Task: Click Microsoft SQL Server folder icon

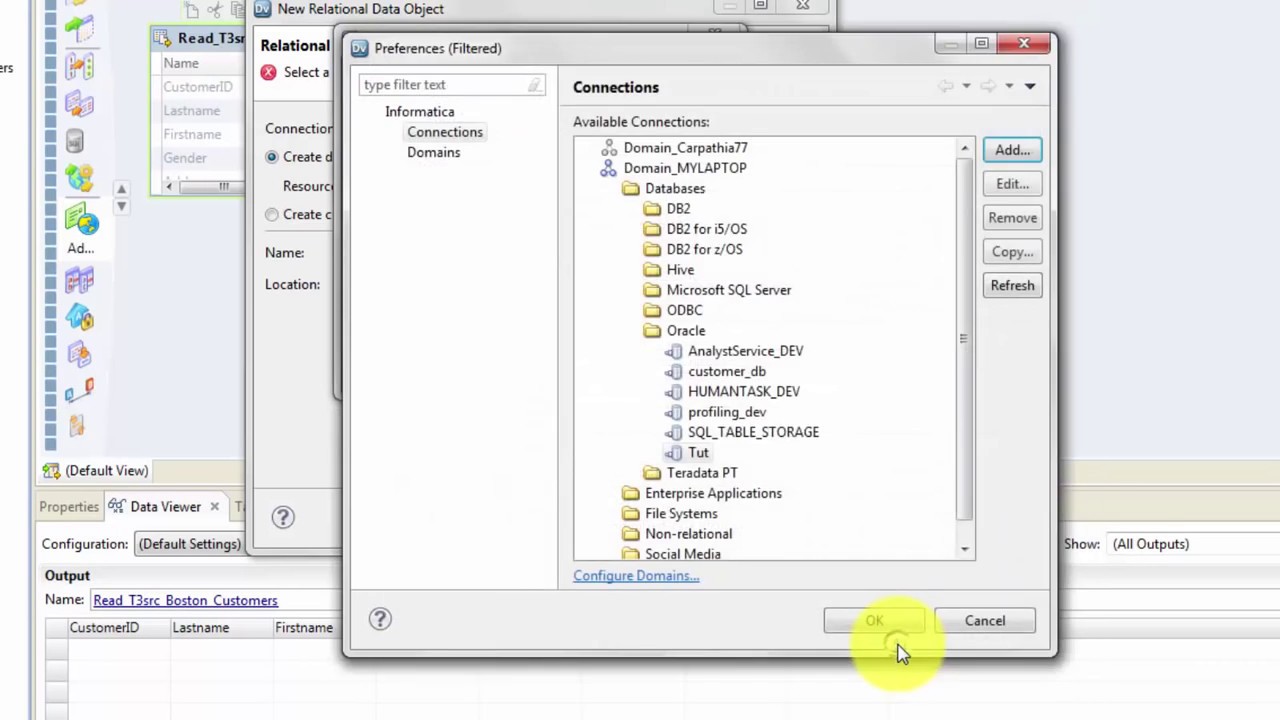Action: tap(652, 290)
